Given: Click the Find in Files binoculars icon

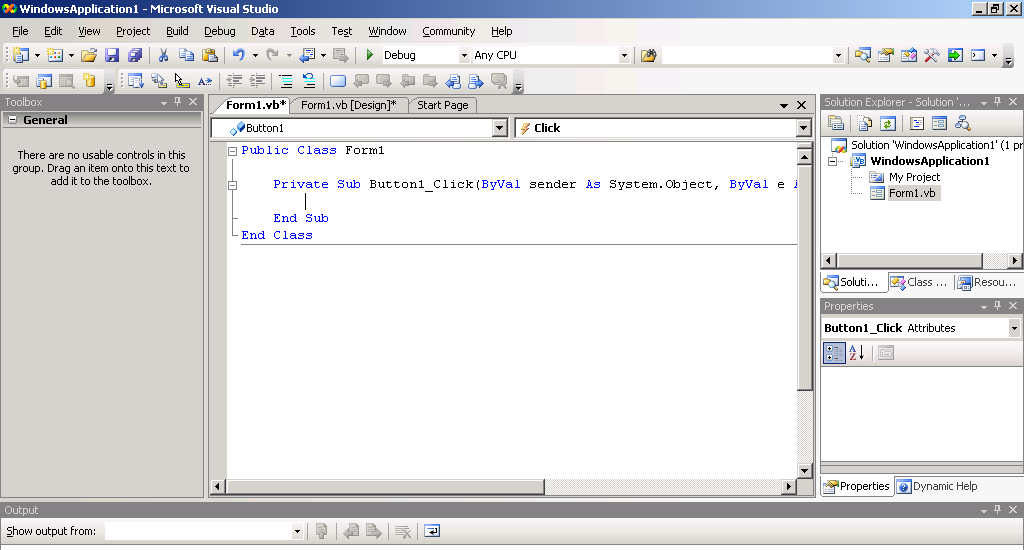Looking at the screenshot, I should pos(648,56).
